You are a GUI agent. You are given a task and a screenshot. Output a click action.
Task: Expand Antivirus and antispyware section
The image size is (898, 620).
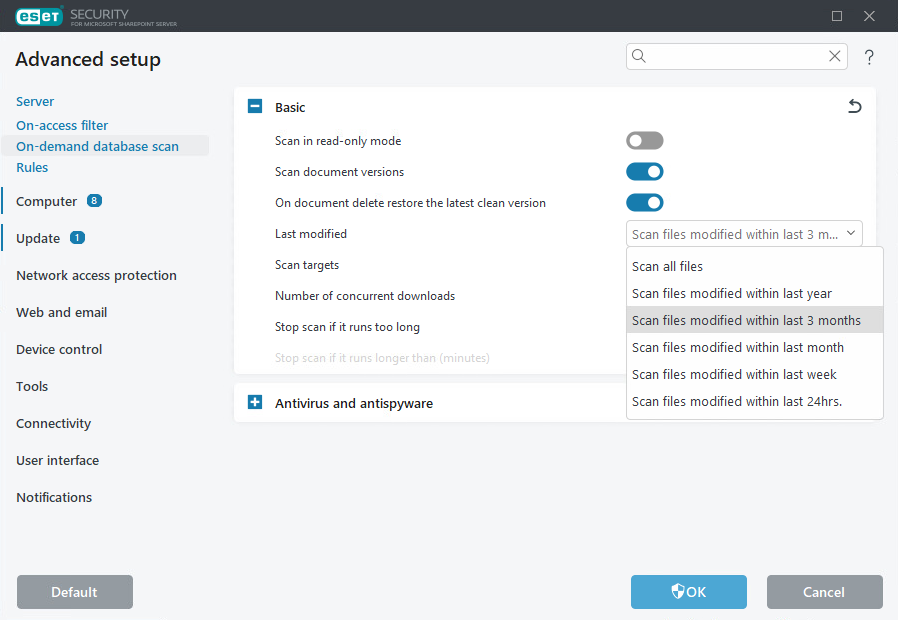click(254, 402)
